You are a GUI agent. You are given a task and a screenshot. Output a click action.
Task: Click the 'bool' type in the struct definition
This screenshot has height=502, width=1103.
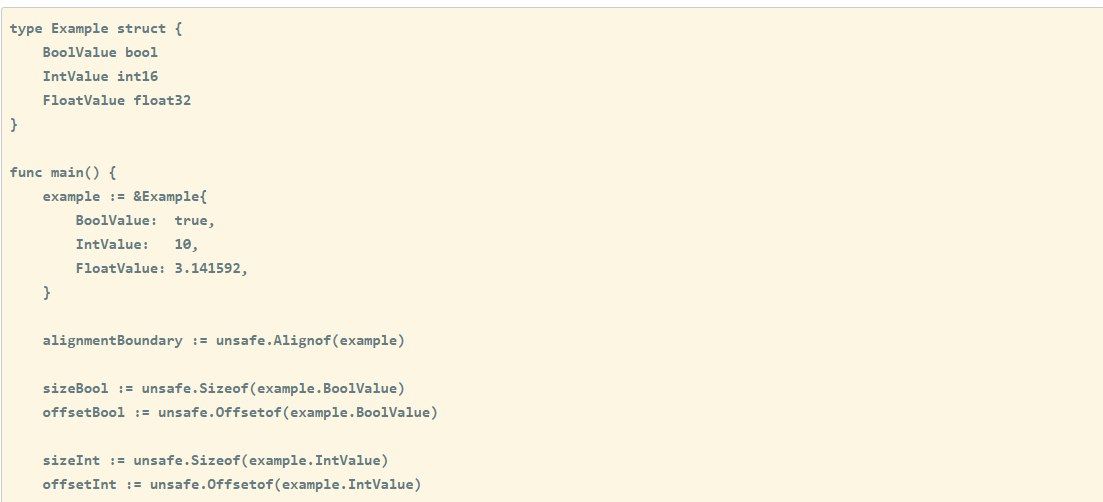141,52
